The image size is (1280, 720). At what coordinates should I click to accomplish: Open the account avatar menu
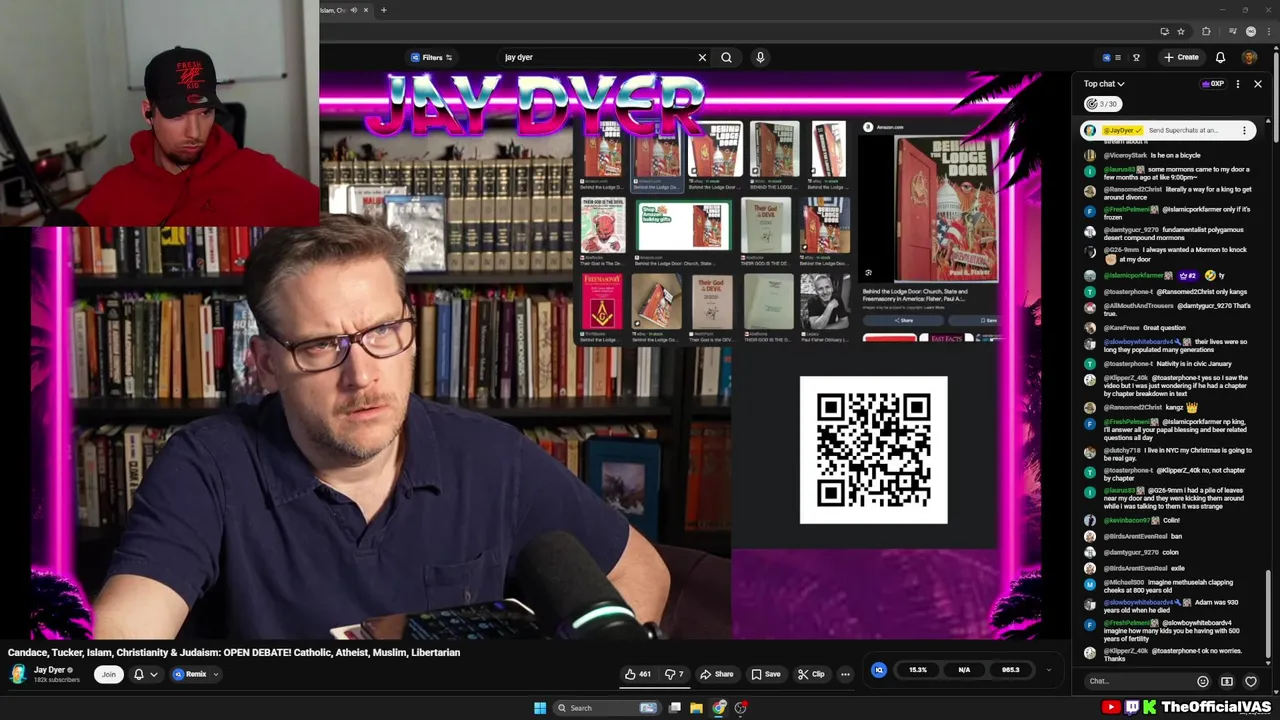point(1249,57)
